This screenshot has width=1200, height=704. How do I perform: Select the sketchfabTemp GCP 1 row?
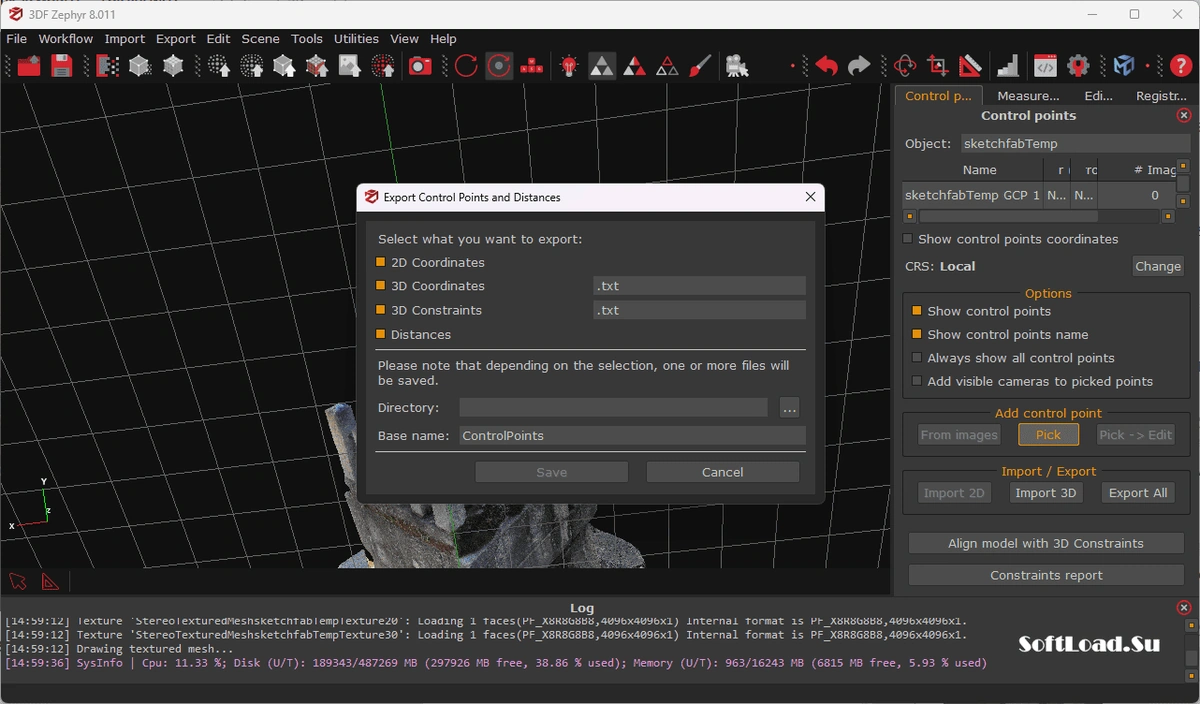click(x=1037, y=196)
